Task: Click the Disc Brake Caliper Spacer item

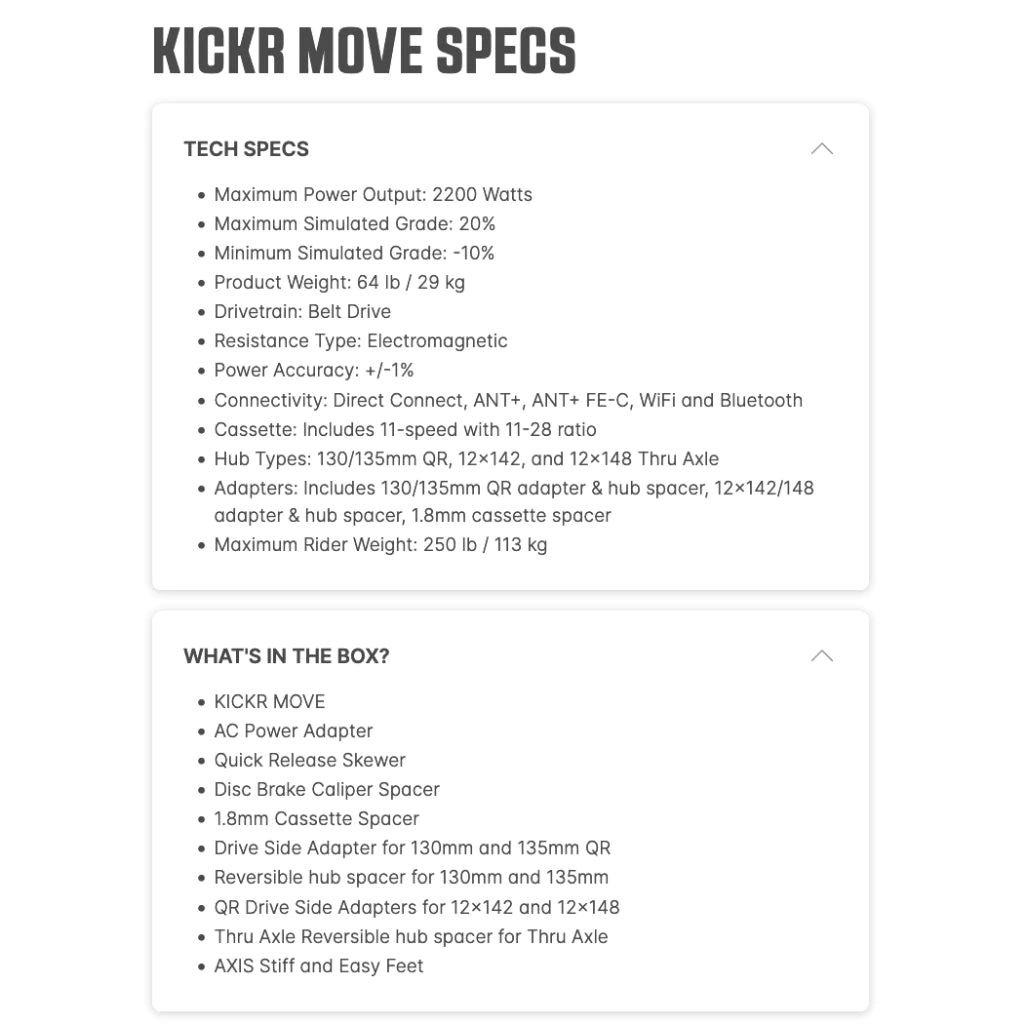Action: click(326, 789)
